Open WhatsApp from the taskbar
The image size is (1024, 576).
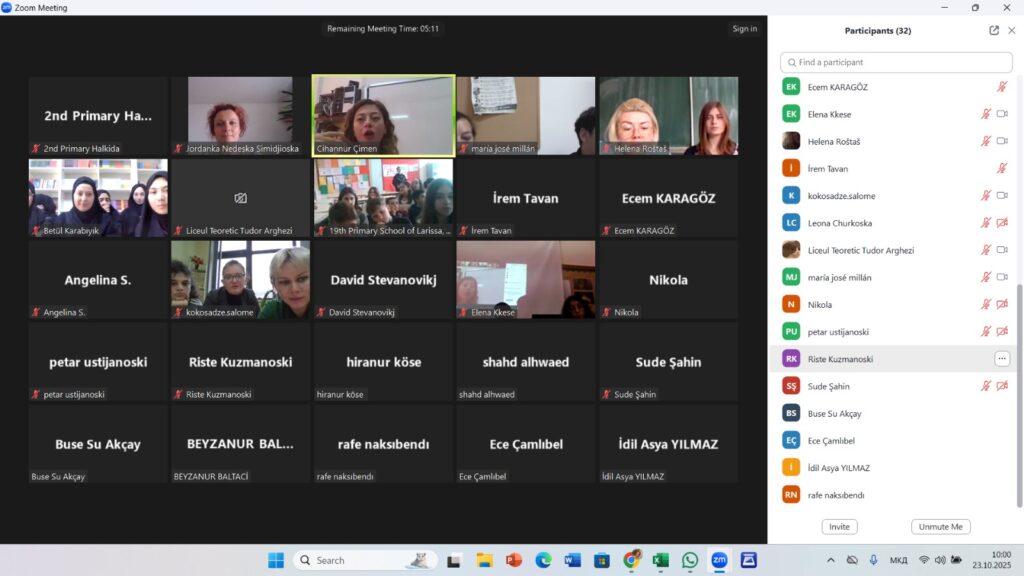689,560
